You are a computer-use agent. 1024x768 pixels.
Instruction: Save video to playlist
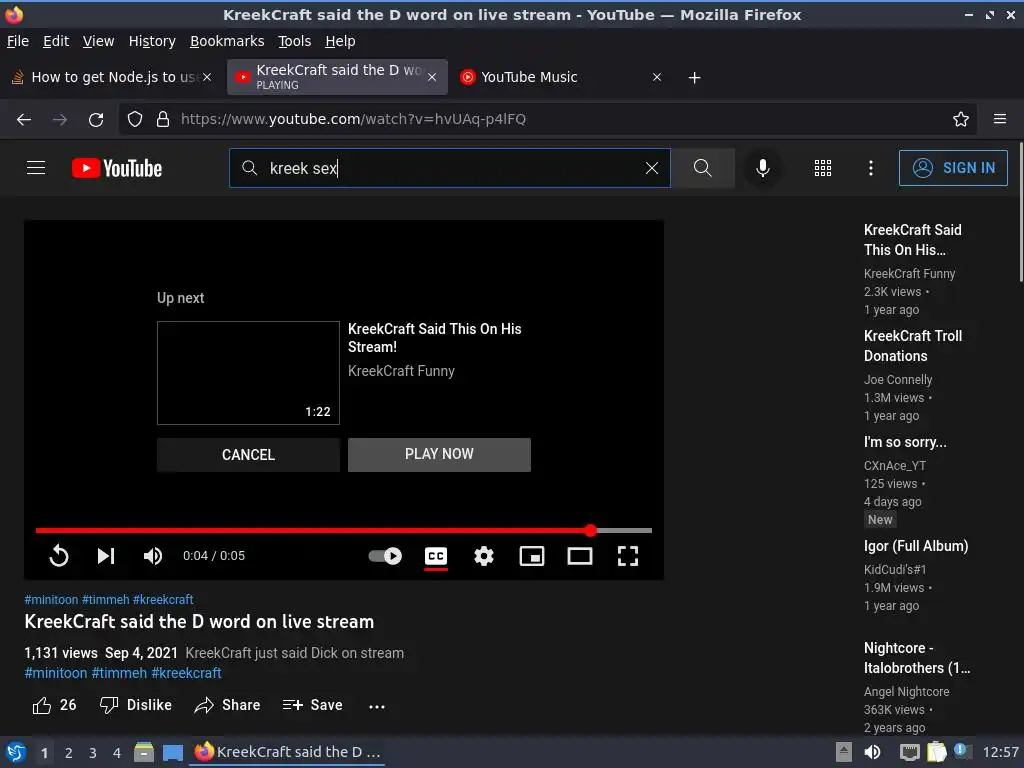pos(312,705)
